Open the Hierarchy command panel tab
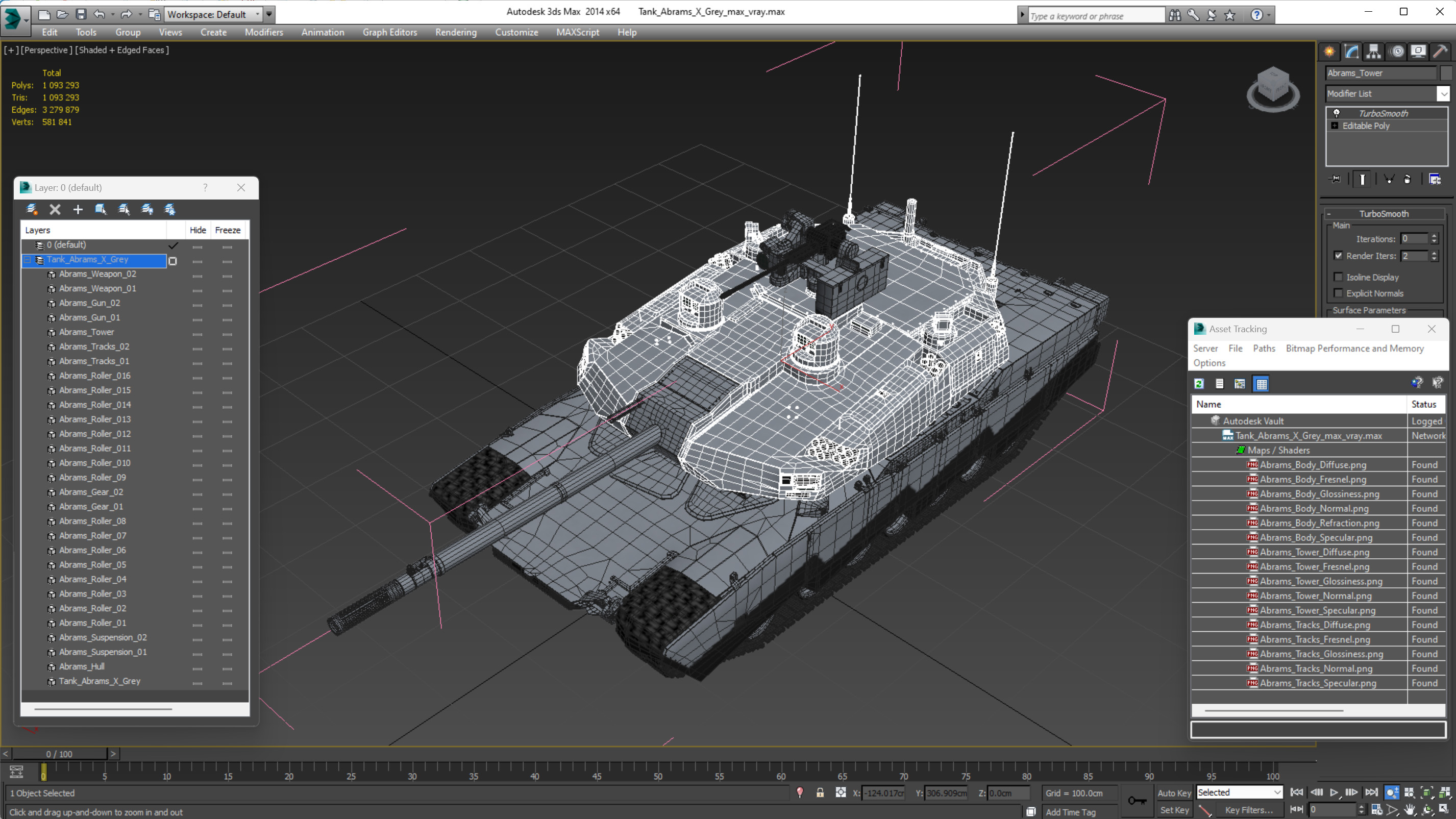This screenshot has width=1456, height=819. point(1373,52)
